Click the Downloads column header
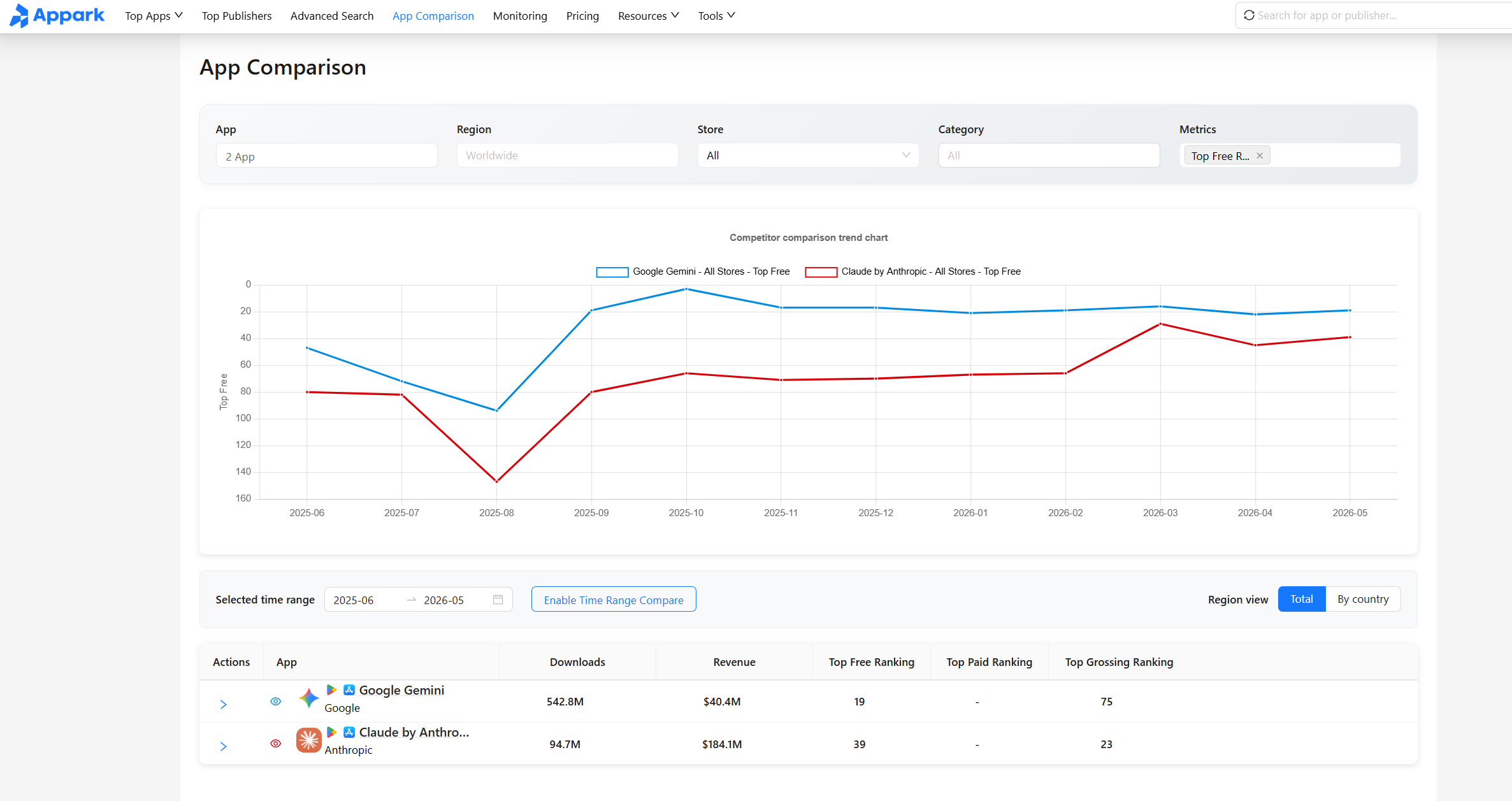The image size is (1512, 801). (x=577, y=662)
